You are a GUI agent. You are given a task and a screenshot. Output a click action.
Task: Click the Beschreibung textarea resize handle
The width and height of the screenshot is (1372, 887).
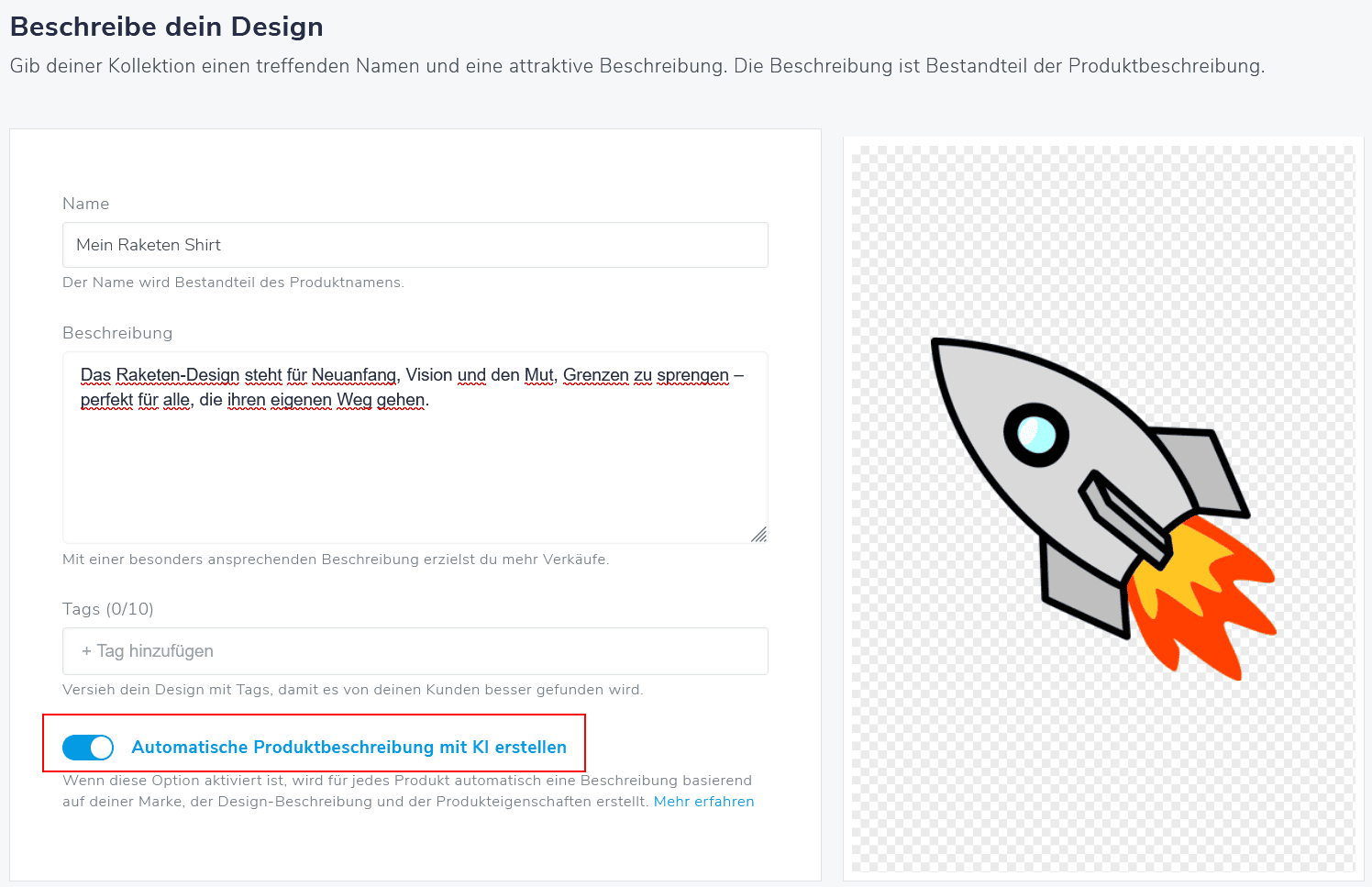[758, 534]
